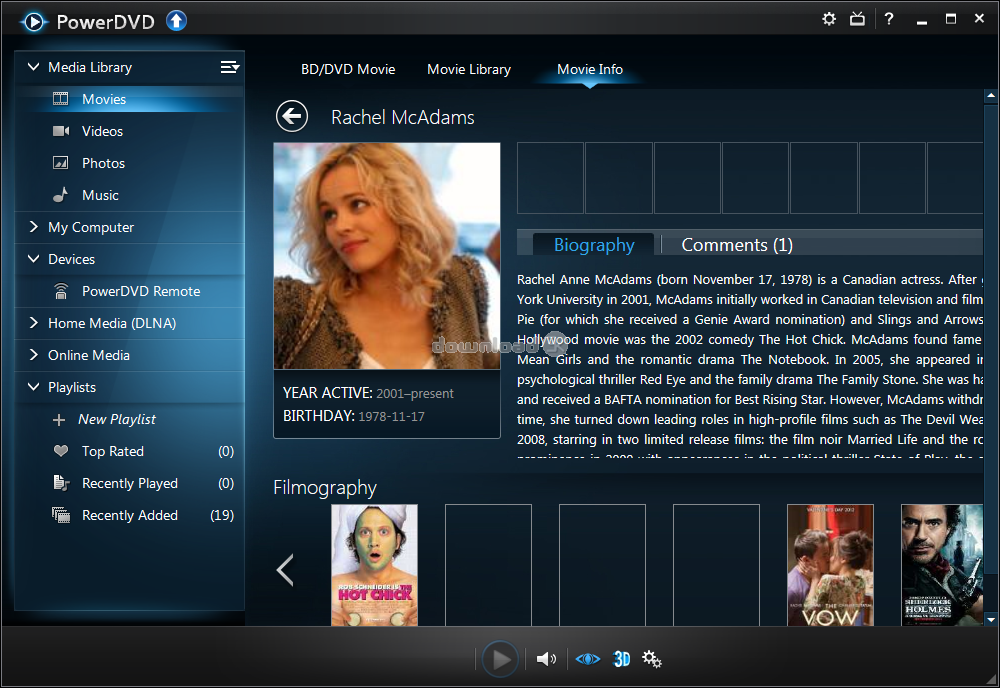This screenshot has width=1000, height=688.
Task: Click the Rachel McAdams name heading
Action: pos(403,117)
